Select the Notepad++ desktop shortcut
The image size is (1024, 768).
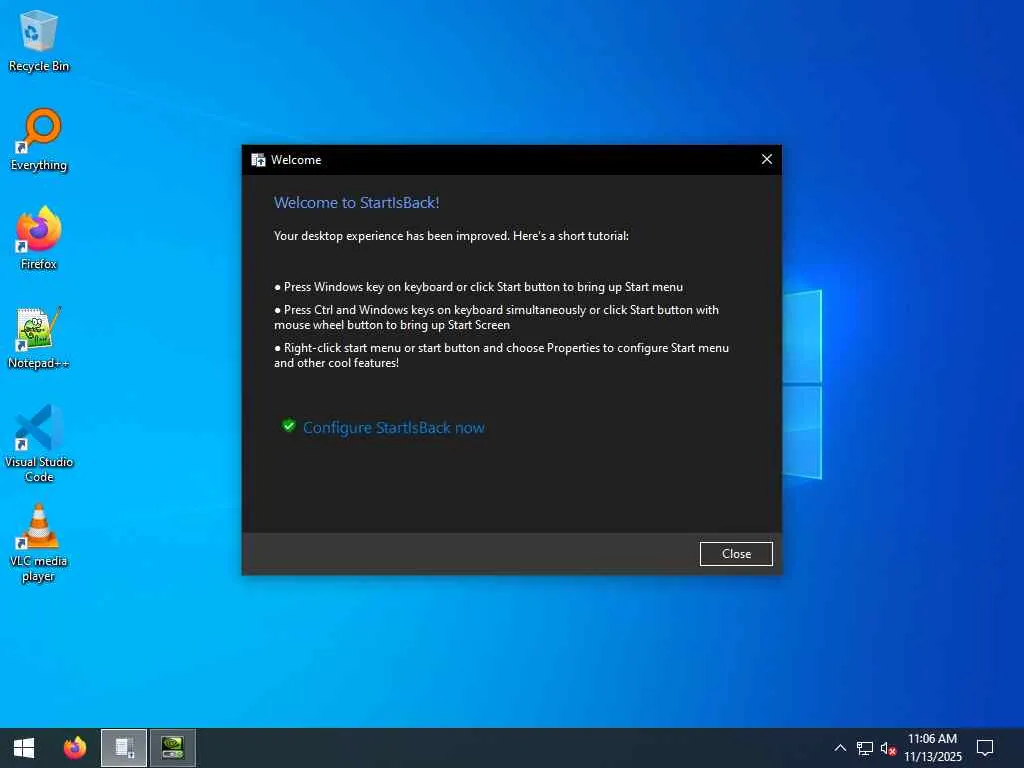(x=39, y=338)
